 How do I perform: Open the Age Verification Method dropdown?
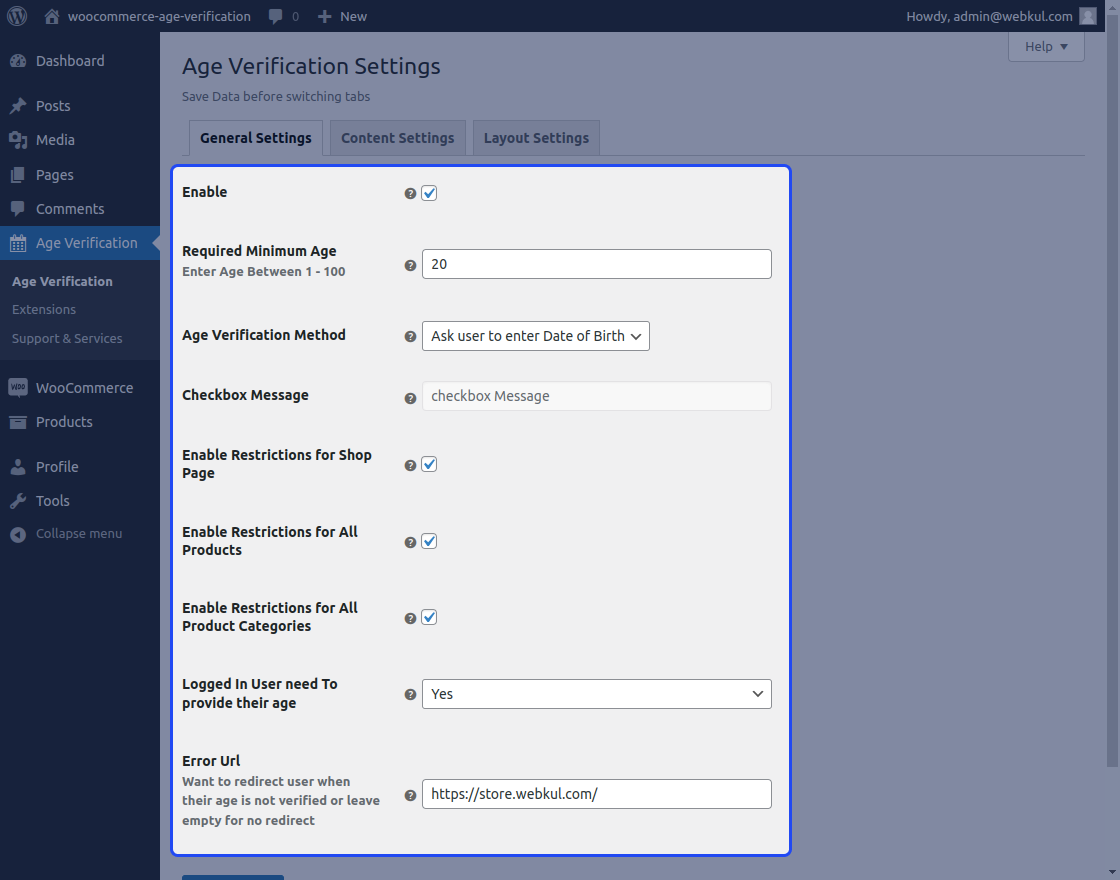pyautogui.click(x=536, y=336)
